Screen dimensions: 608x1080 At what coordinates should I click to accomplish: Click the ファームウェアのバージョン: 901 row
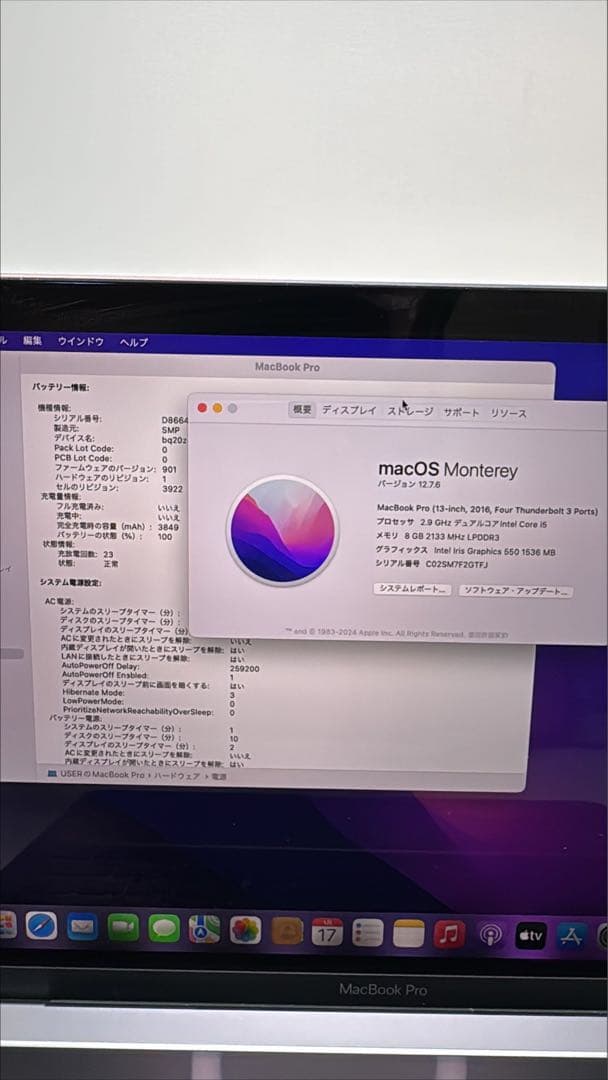[x=116, y=468]
